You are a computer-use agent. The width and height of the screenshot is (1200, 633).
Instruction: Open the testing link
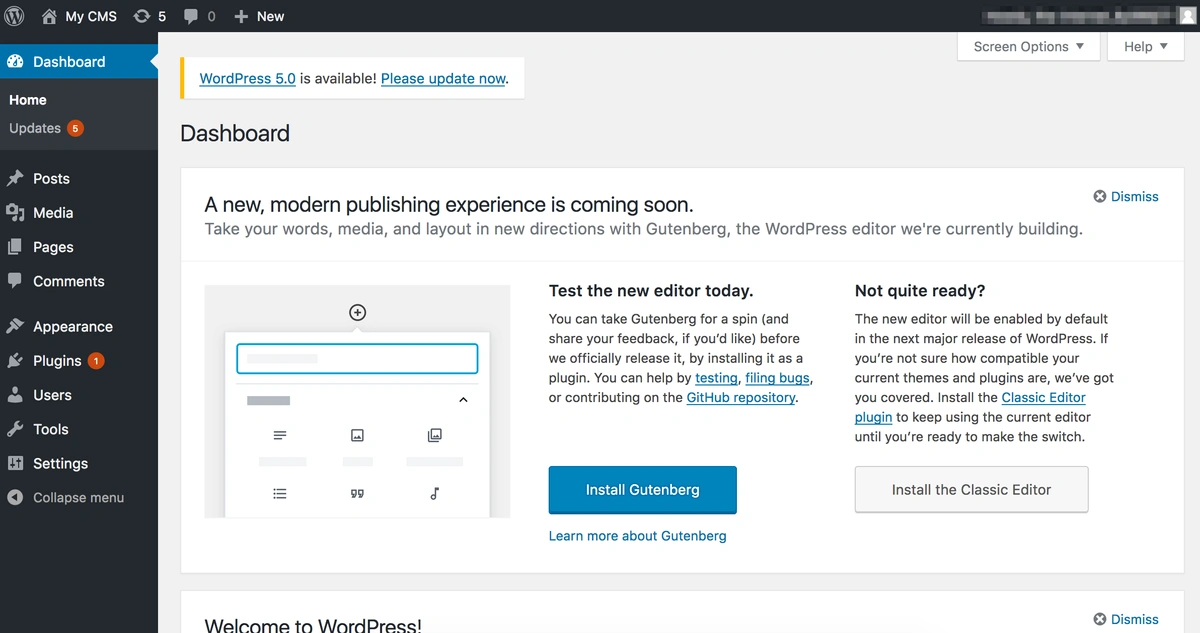(716, 378)
